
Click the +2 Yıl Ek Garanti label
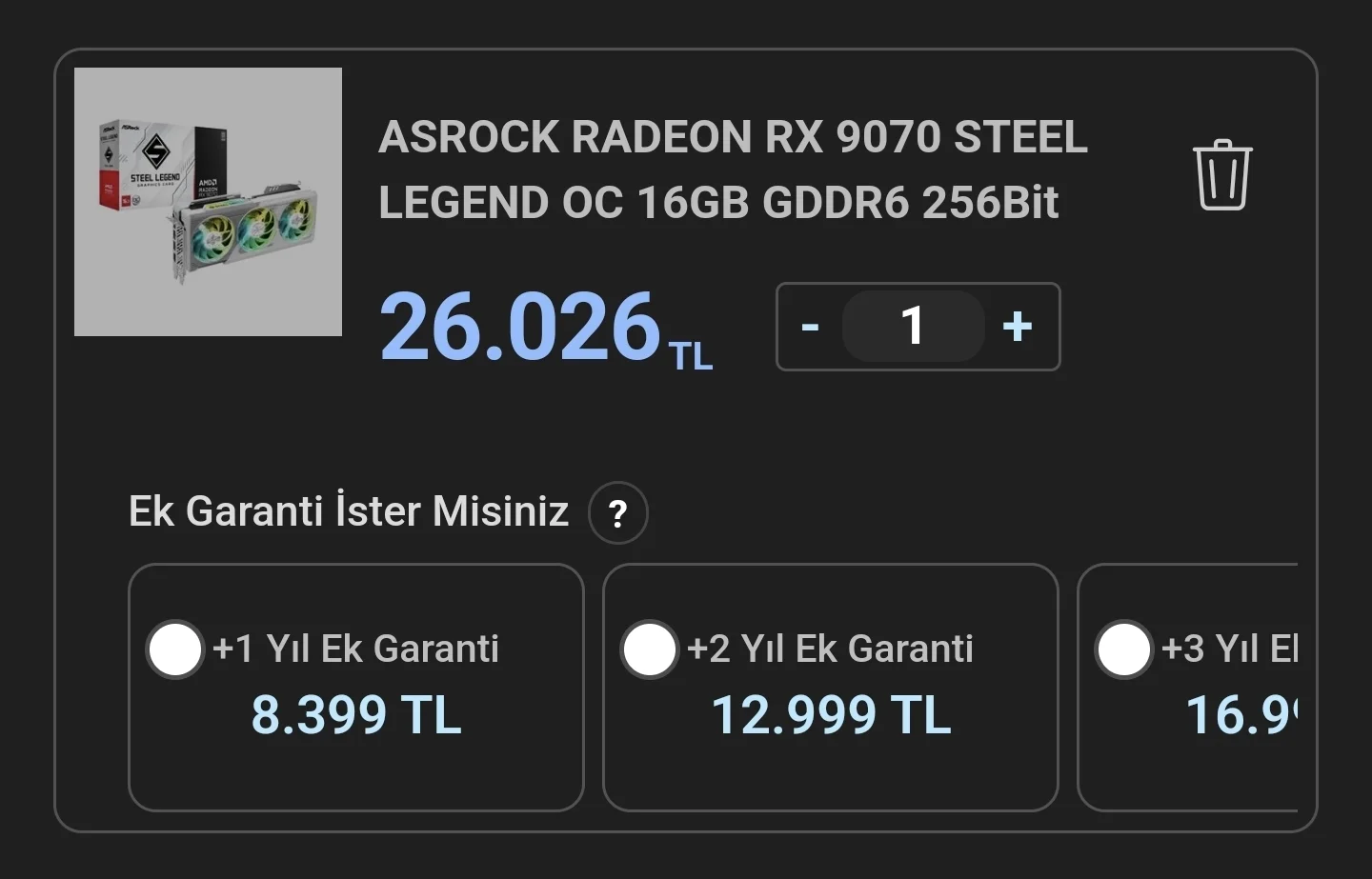coord(830,649)
